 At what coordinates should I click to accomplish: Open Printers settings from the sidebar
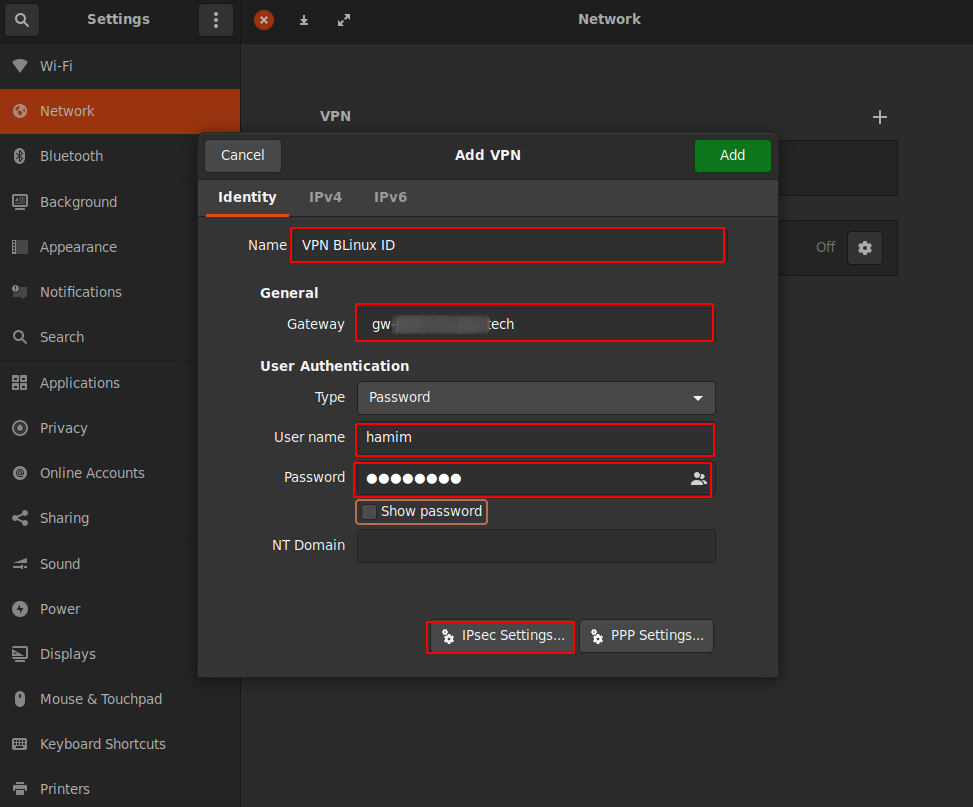click(x=65, y=788)
